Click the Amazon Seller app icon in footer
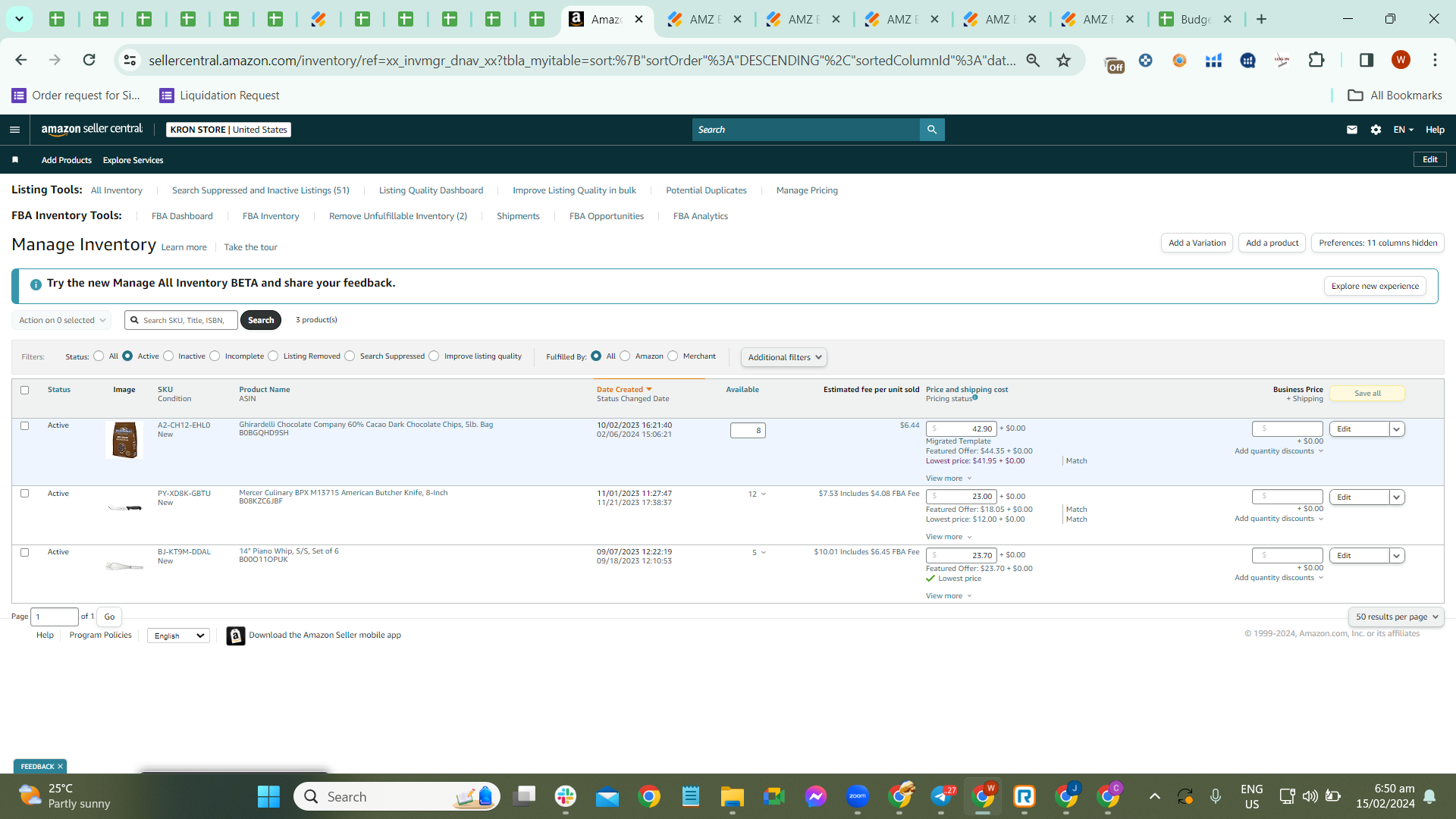Viewport: 1456px width, 819px height. click(x=236, y=635)
